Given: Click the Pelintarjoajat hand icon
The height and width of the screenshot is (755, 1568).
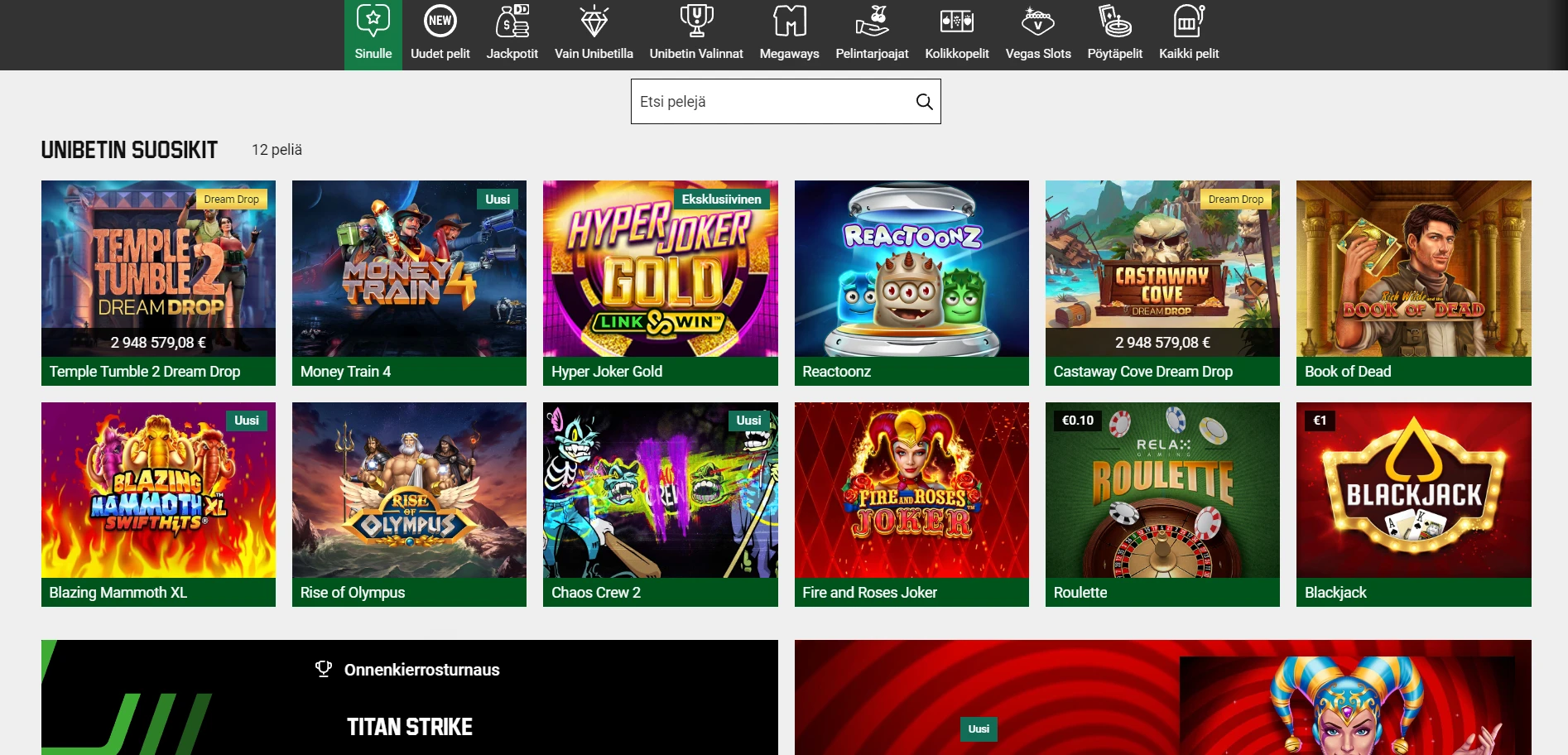Looking at the screenshot, I should coord(872,21).
